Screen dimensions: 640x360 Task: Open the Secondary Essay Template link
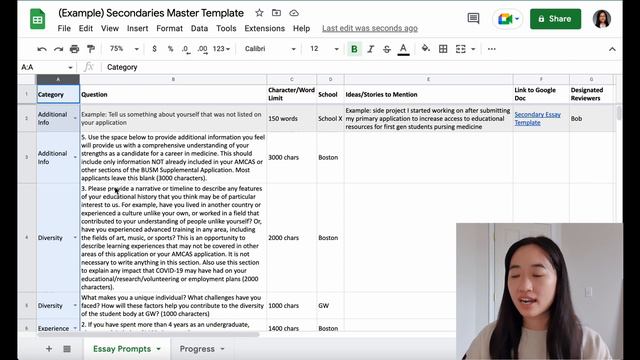pos(537,118)
